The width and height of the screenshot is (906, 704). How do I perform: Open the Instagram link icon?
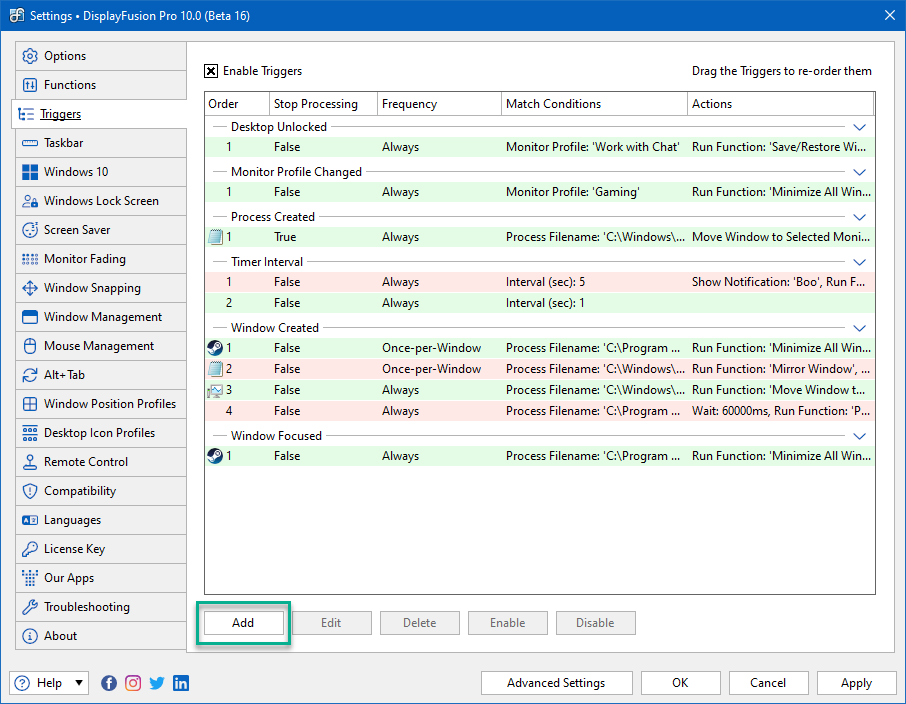click(x=133, y=683)
